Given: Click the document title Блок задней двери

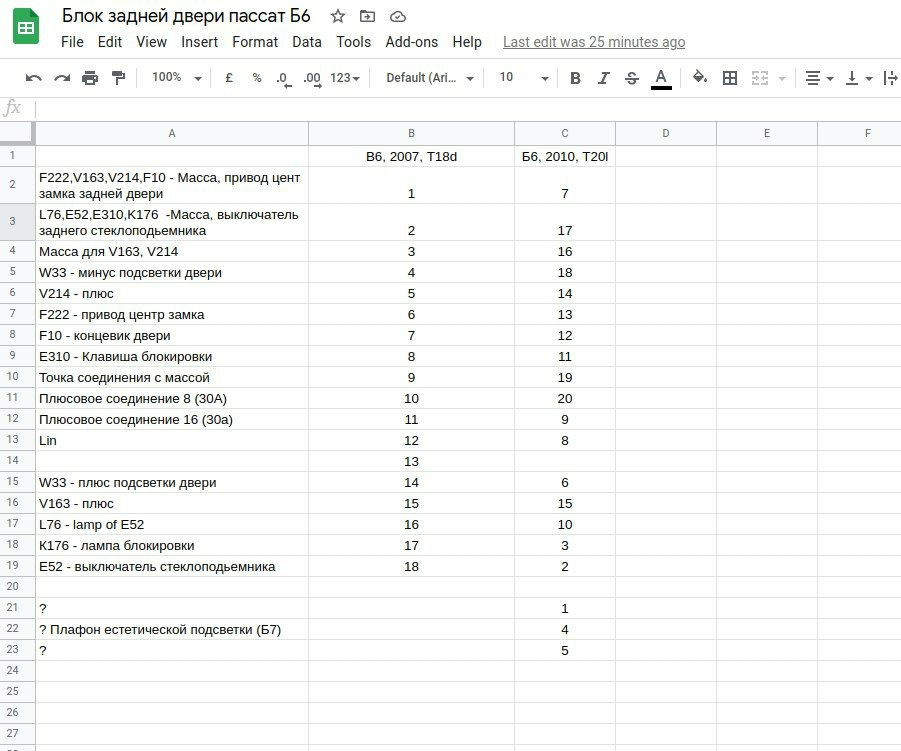Looking at the screenshot, I should (186, 16).
